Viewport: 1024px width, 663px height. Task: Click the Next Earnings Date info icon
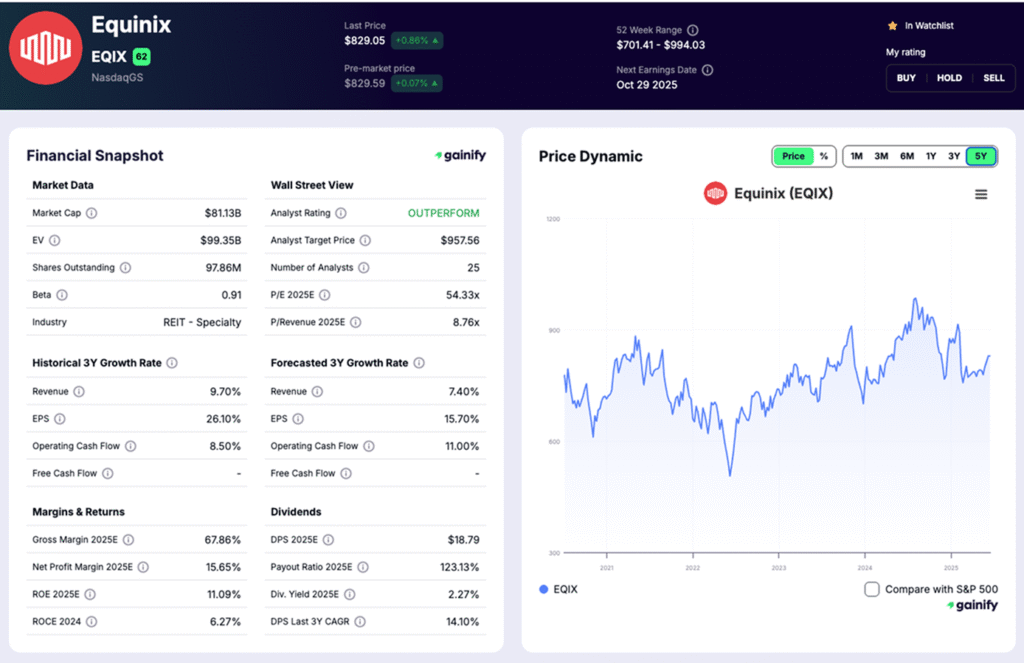tap(707, 70)
